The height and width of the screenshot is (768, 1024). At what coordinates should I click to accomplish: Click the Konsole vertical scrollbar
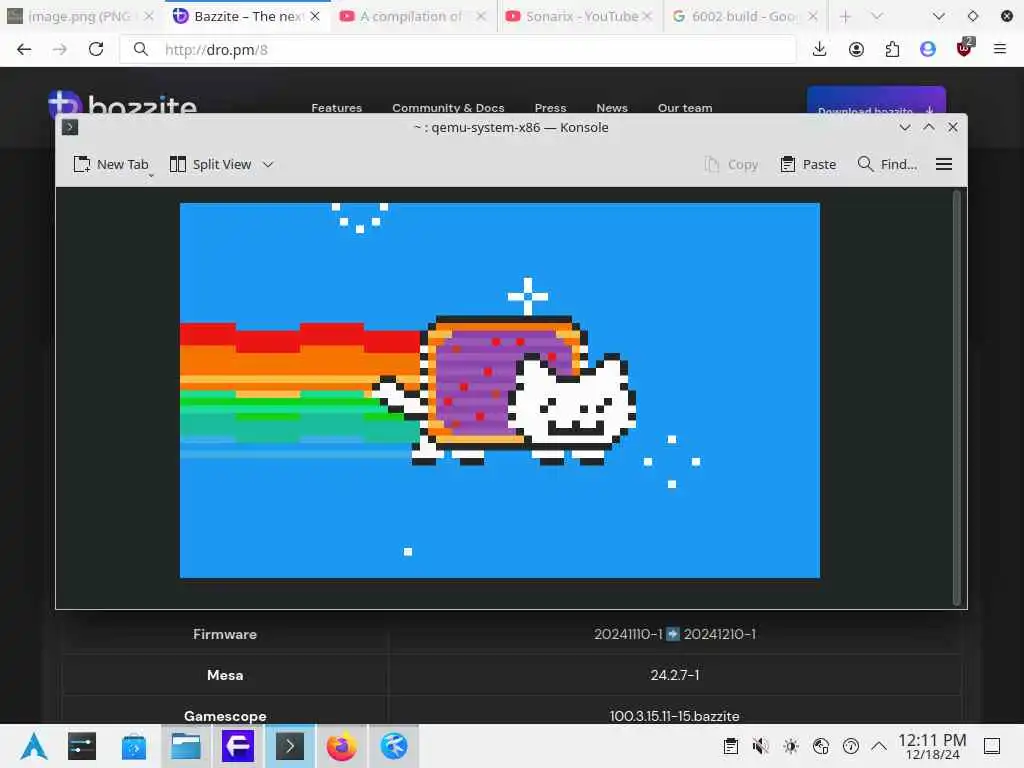(x=956, y=397)
